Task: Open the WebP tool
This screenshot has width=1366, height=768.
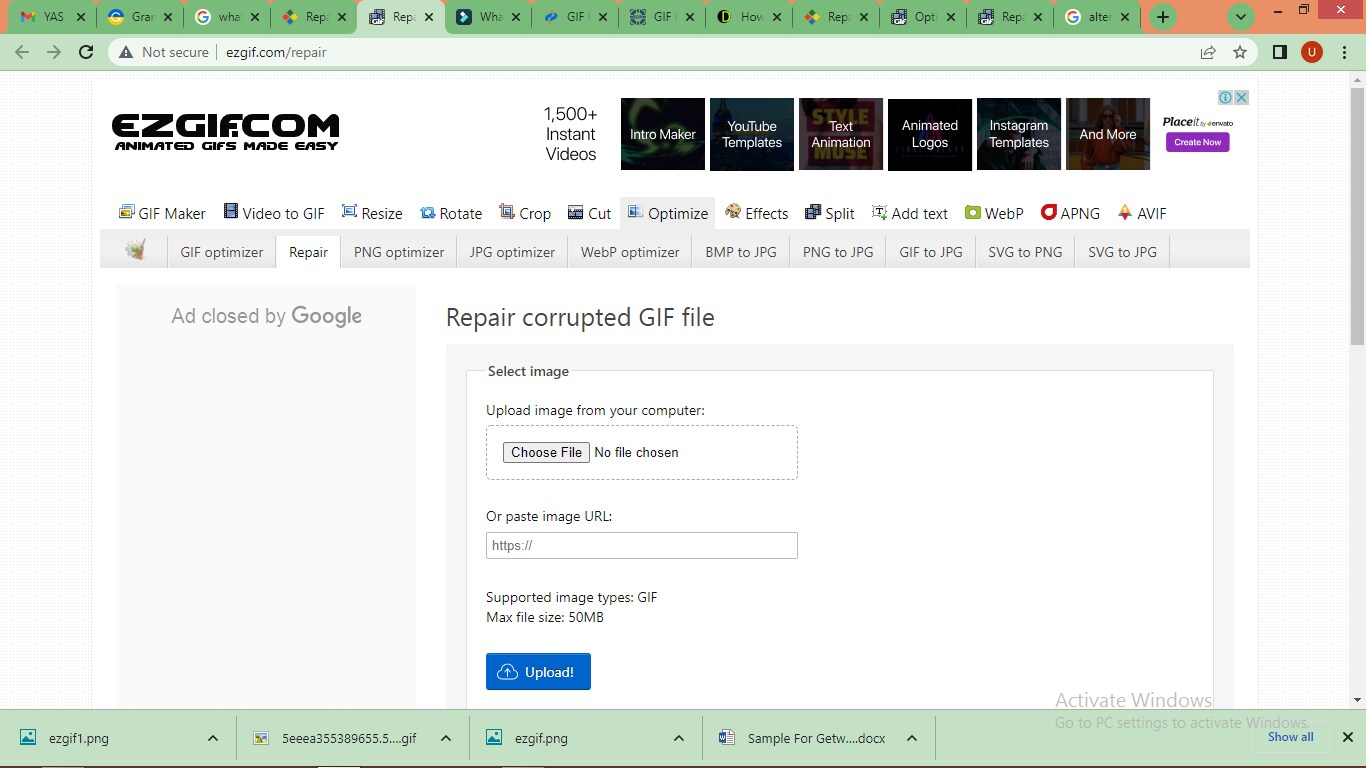Action: [994, 213]
